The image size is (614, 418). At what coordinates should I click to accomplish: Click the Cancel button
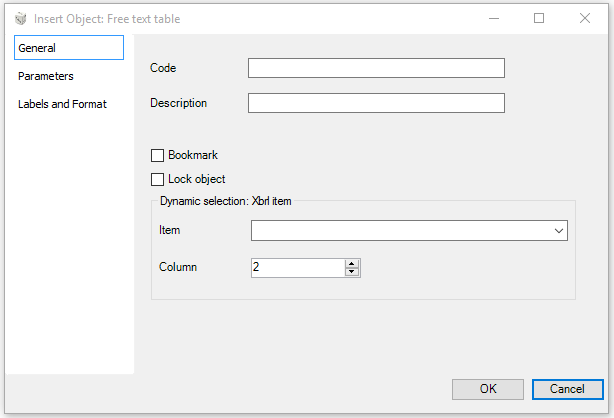[567, 389]
